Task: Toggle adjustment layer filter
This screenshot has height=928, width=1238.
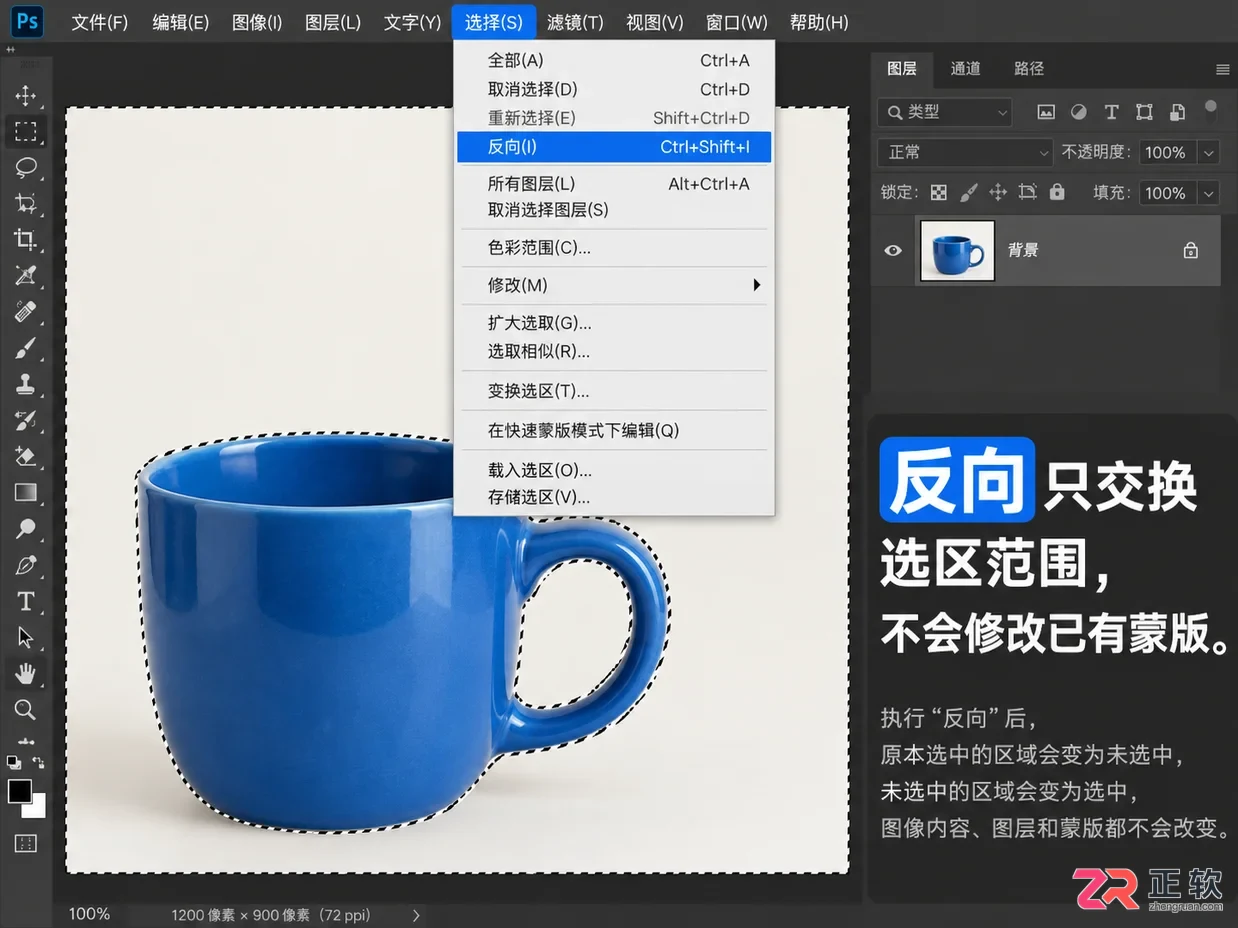Action: click(1079, 112)
